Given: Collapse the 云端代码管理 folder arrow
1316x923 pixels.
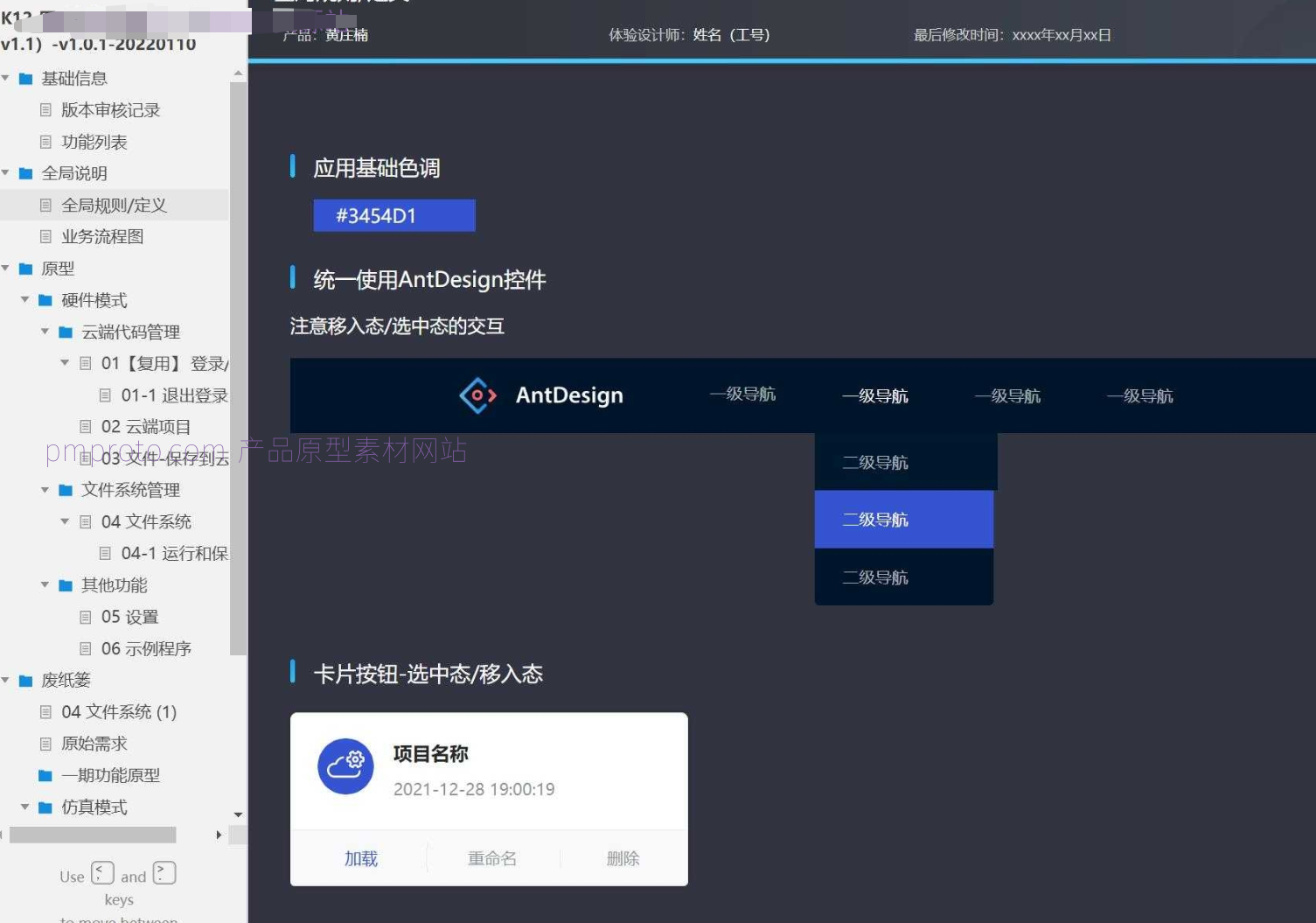Looking at the screenshot, I should point(45,332).
